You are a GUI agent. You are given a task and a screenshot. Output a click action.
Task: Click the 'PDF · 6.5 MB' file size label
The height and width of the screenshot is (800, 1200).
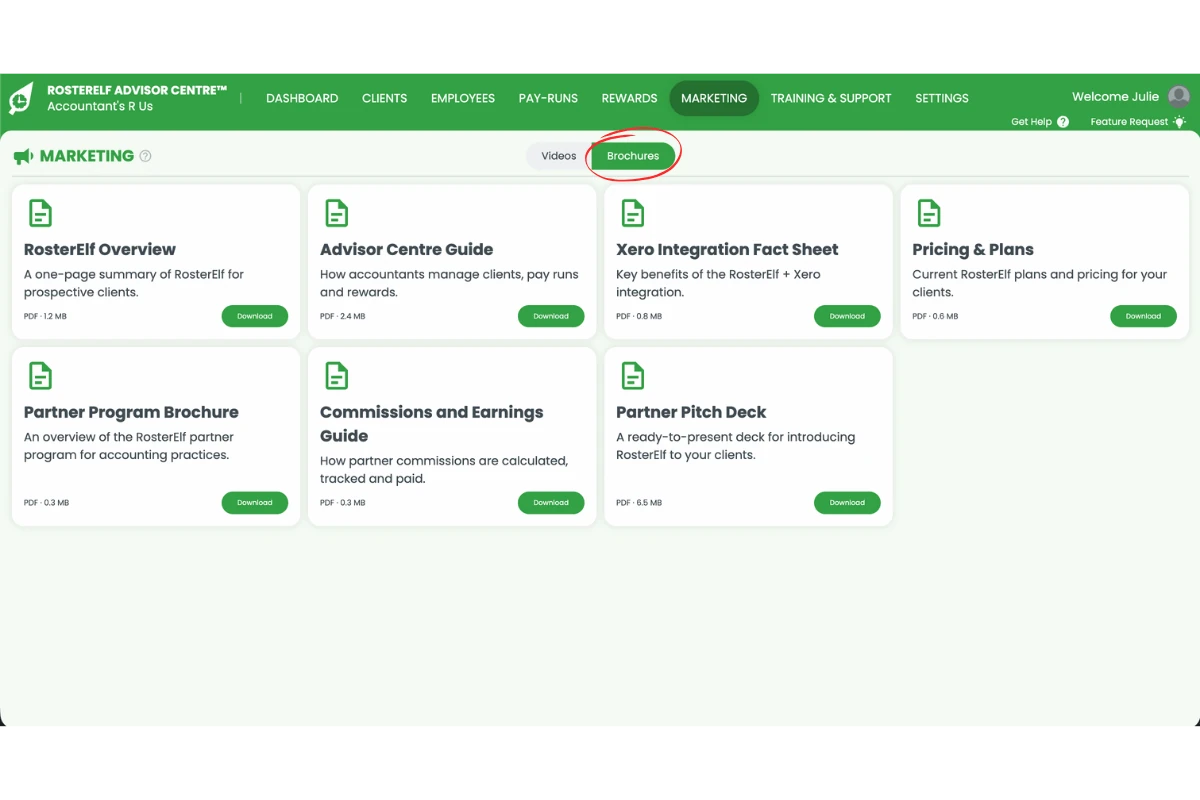tap(639, 503)
